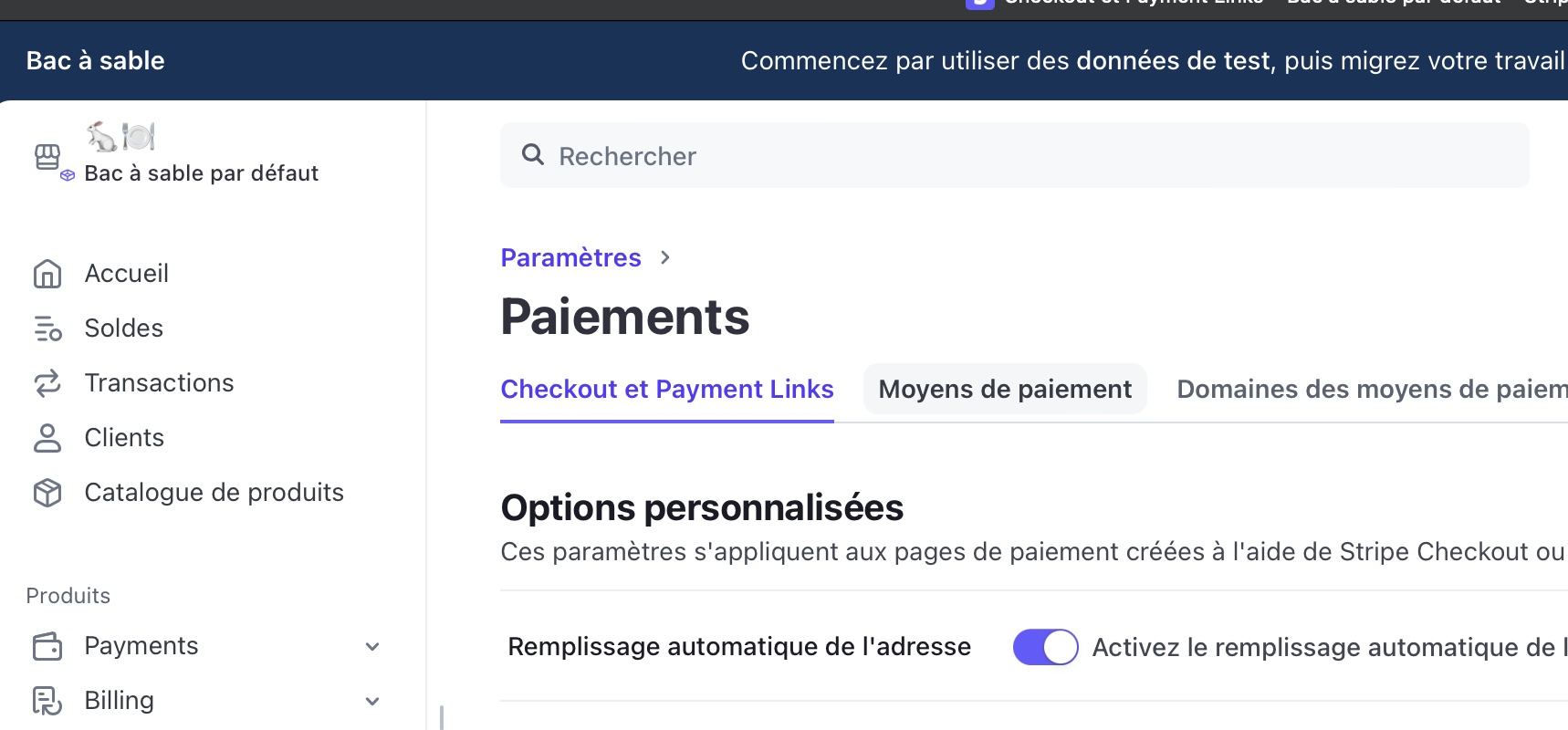Viewport: 1568px width, 730px height.
Task: Select Payments under Produits
Action: point(141,646)
